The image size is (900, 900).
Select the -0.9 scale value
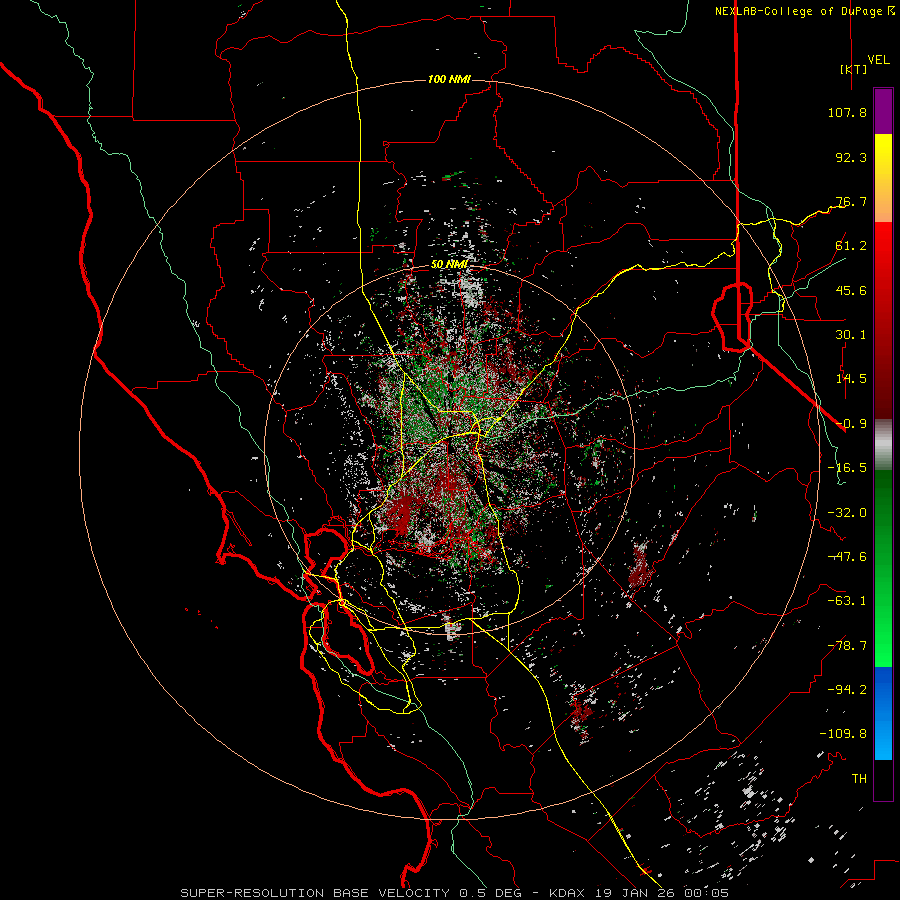pos(851,424)
